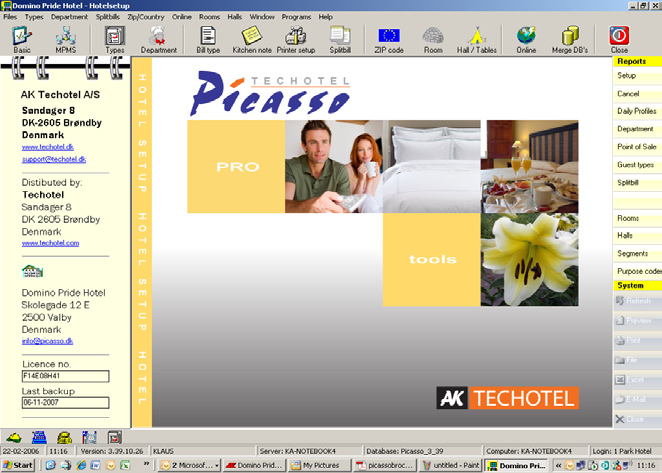Expand the grouped '2 Microsof...' taskbar button dropdown
The image size is (662, 473).
[x=217, y=465]
